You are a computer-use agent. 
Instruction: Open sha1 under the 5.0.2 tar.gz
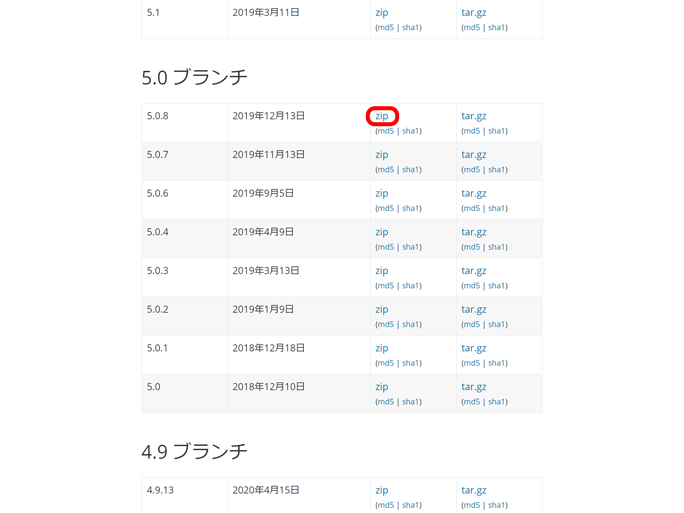(497, 325)
